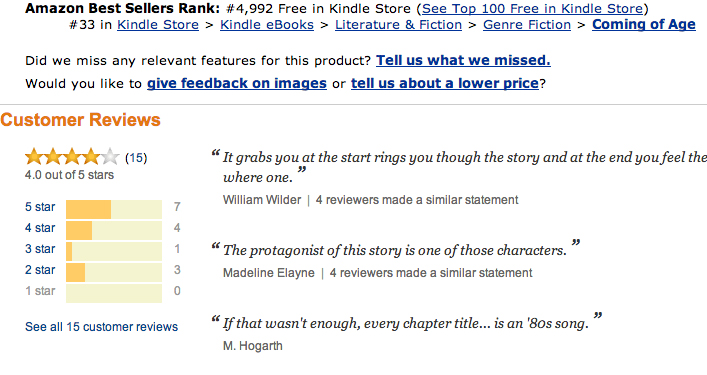This screenshot has width=707, height=375.
Task: Open the Top 100 Free Kindle Store link
Action: (x=533, y=9)
